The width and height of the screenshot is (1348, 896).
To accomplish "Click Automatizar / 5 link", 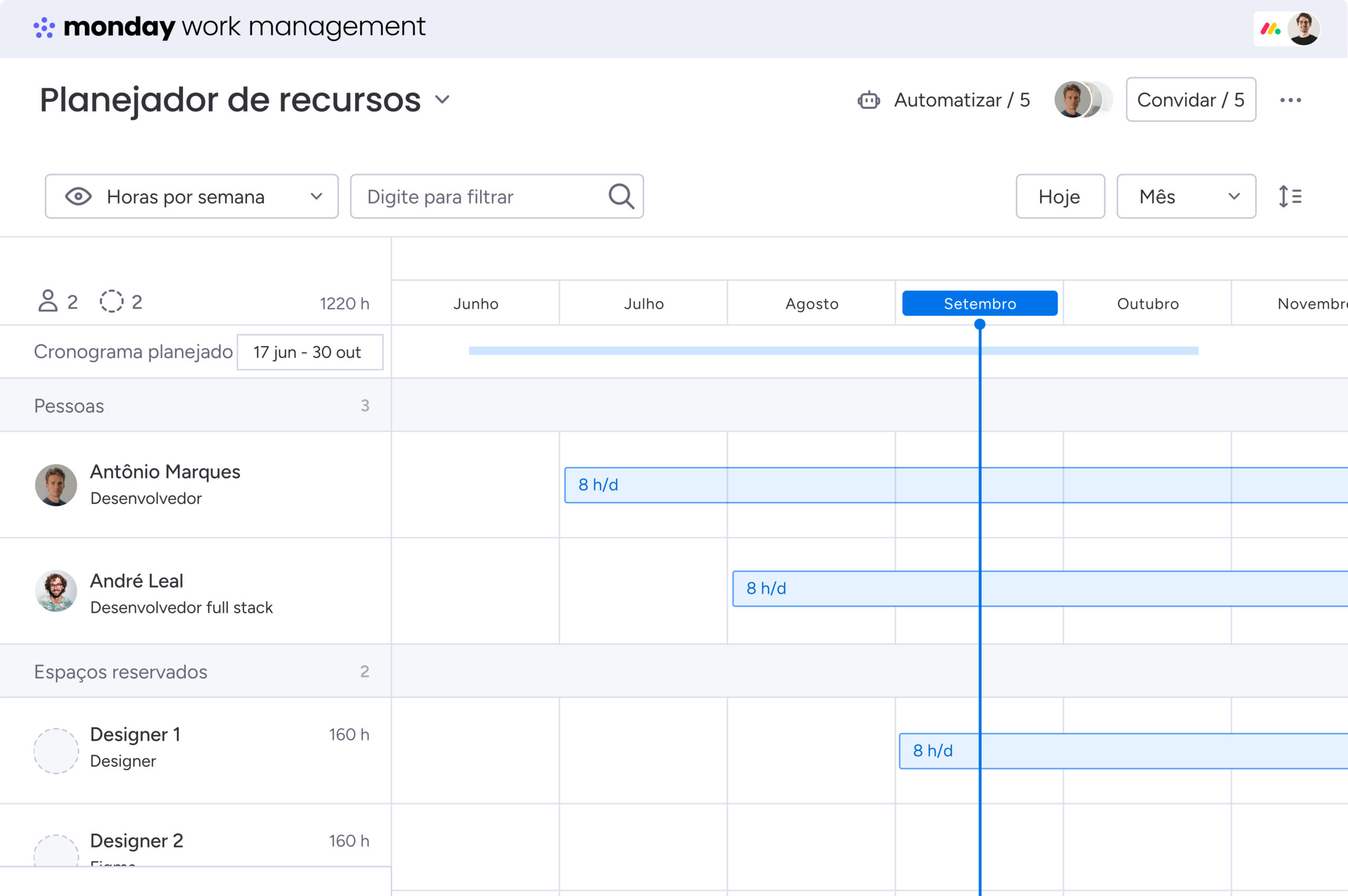I will 962,100.
